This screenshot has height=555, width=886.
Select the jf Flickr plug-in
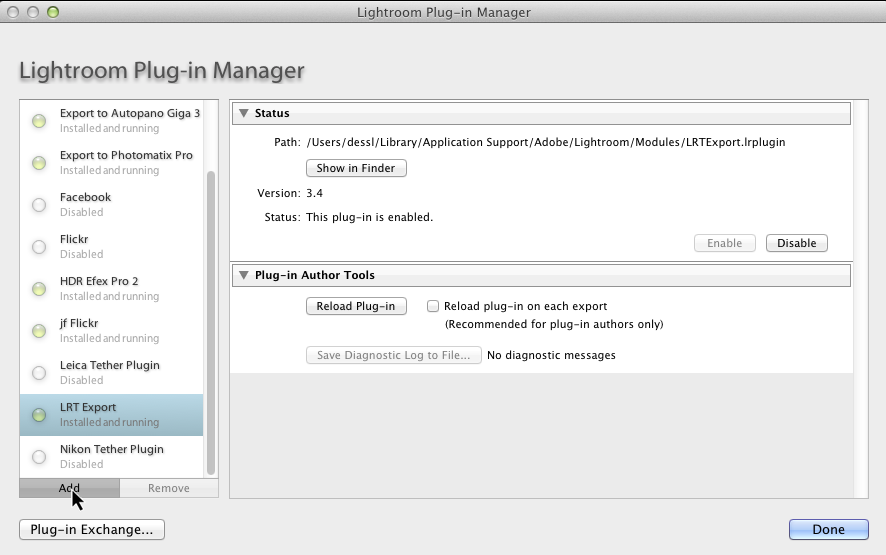pos(111,330)
